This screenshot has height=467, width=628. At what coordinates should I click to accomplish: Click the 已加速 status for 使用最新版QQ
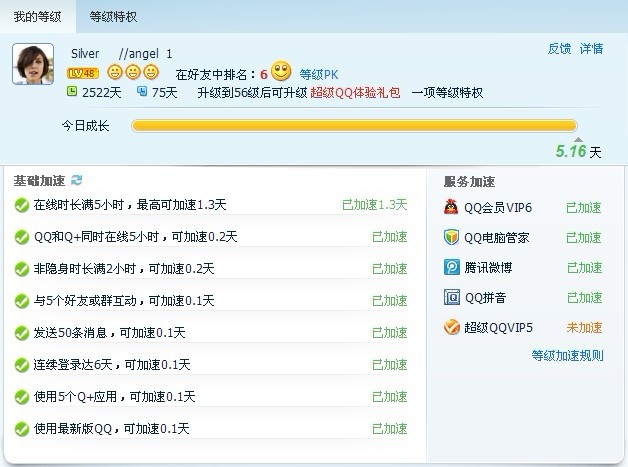click(390, 429)
